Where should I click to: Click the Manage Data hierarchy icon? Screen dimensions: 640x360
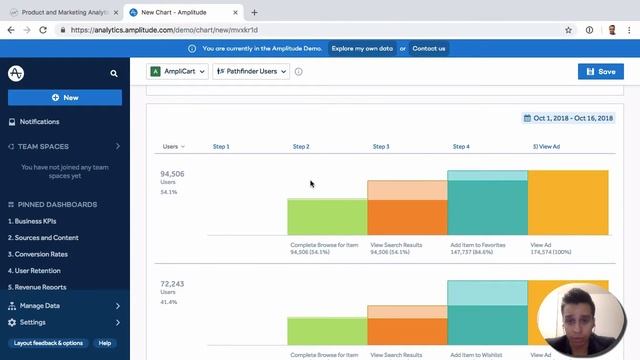[12, 306]
